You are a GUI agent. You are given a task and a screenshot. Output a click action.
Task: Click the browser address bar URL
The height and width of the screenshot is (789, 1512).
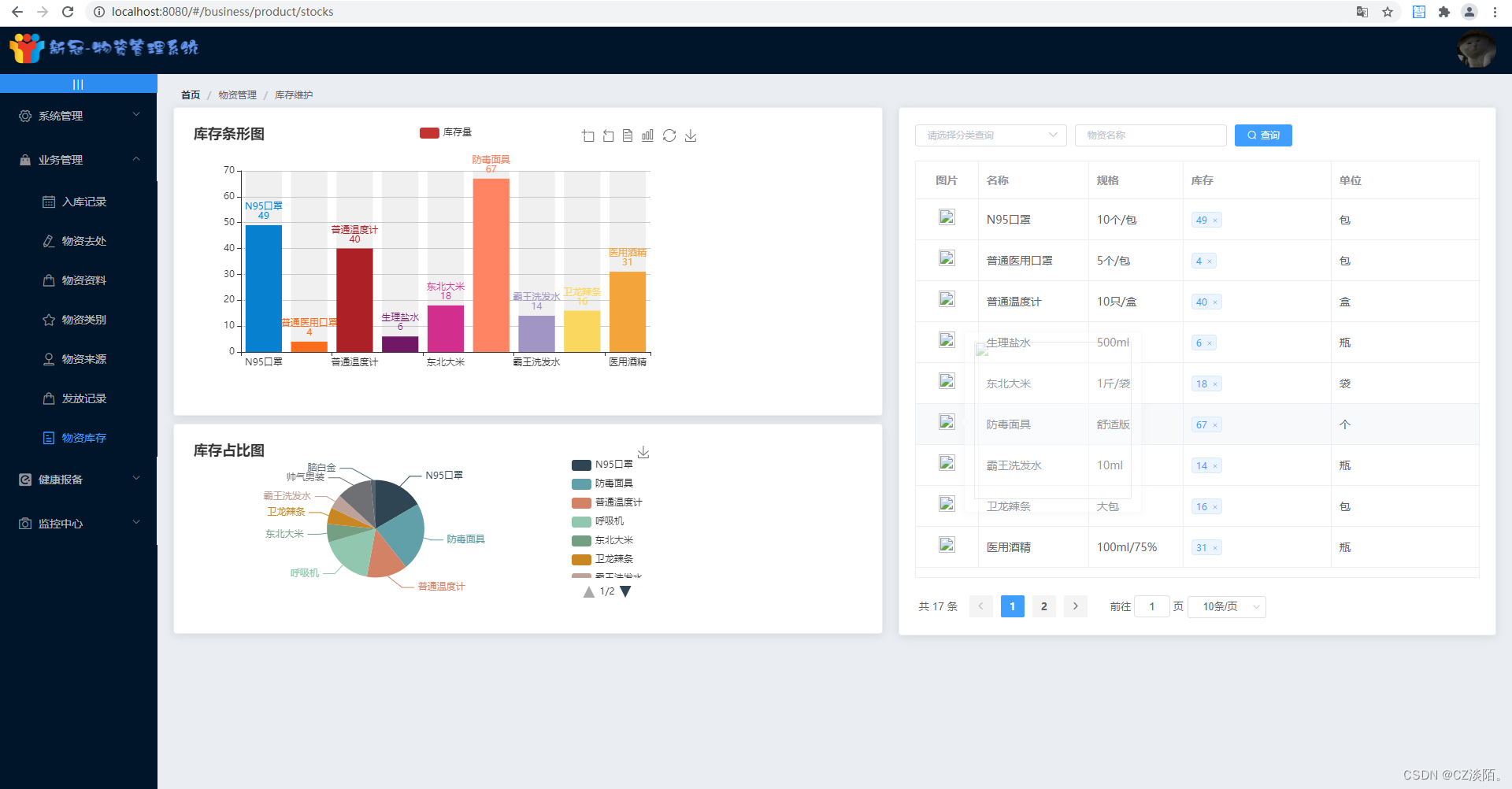(223, 12)
